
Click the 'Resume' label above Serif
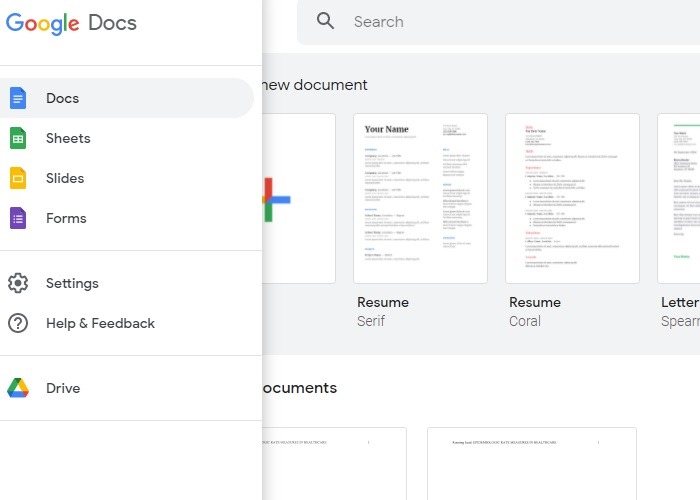(383, 302)
